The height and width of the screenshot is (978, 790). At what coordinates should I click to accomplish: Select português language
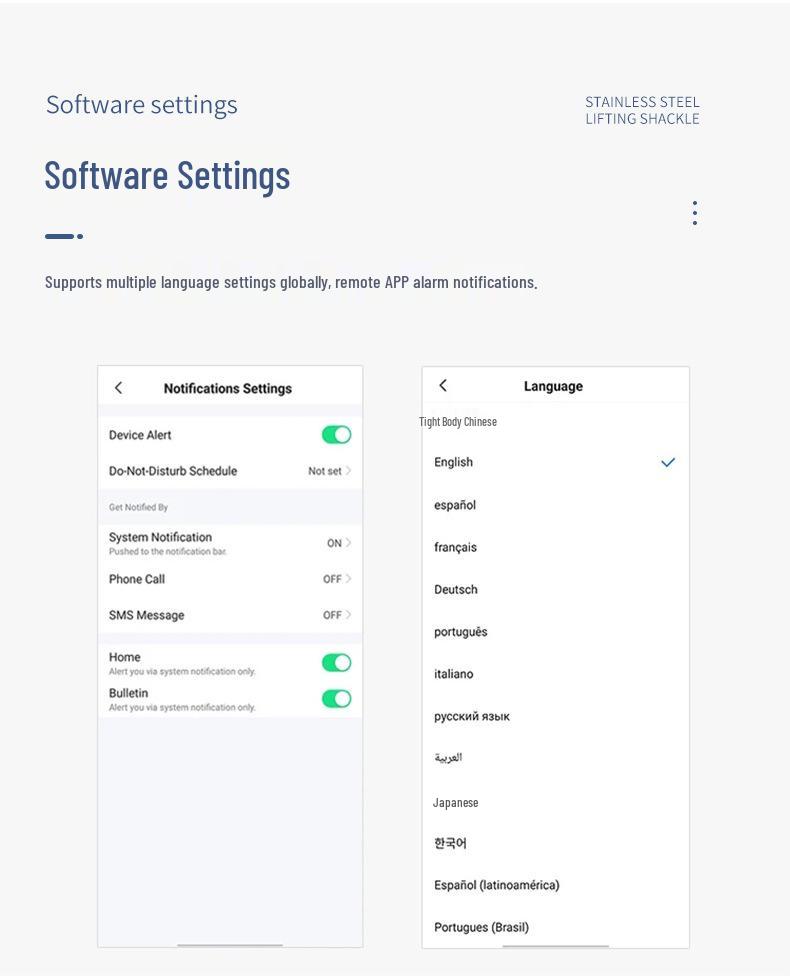[x=555, y=632]
